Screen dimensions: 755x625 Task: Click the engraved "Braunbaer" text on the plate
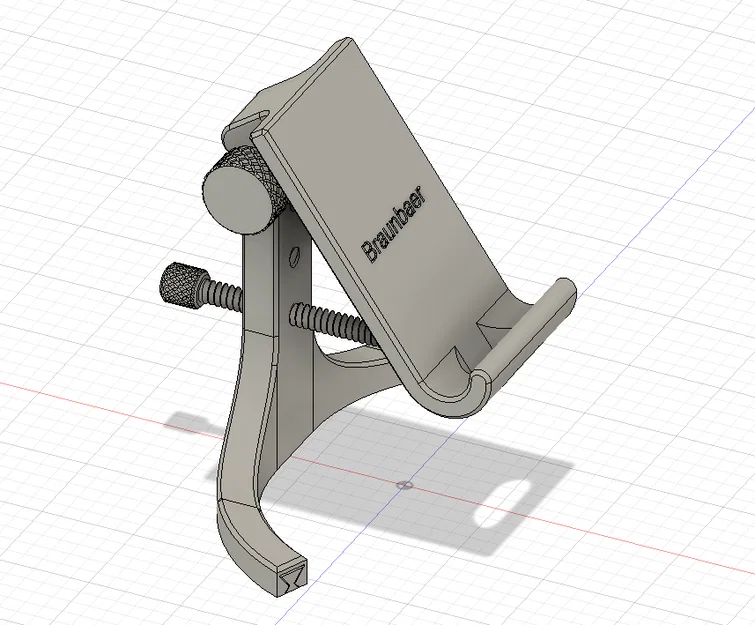(x=393, y=225)
